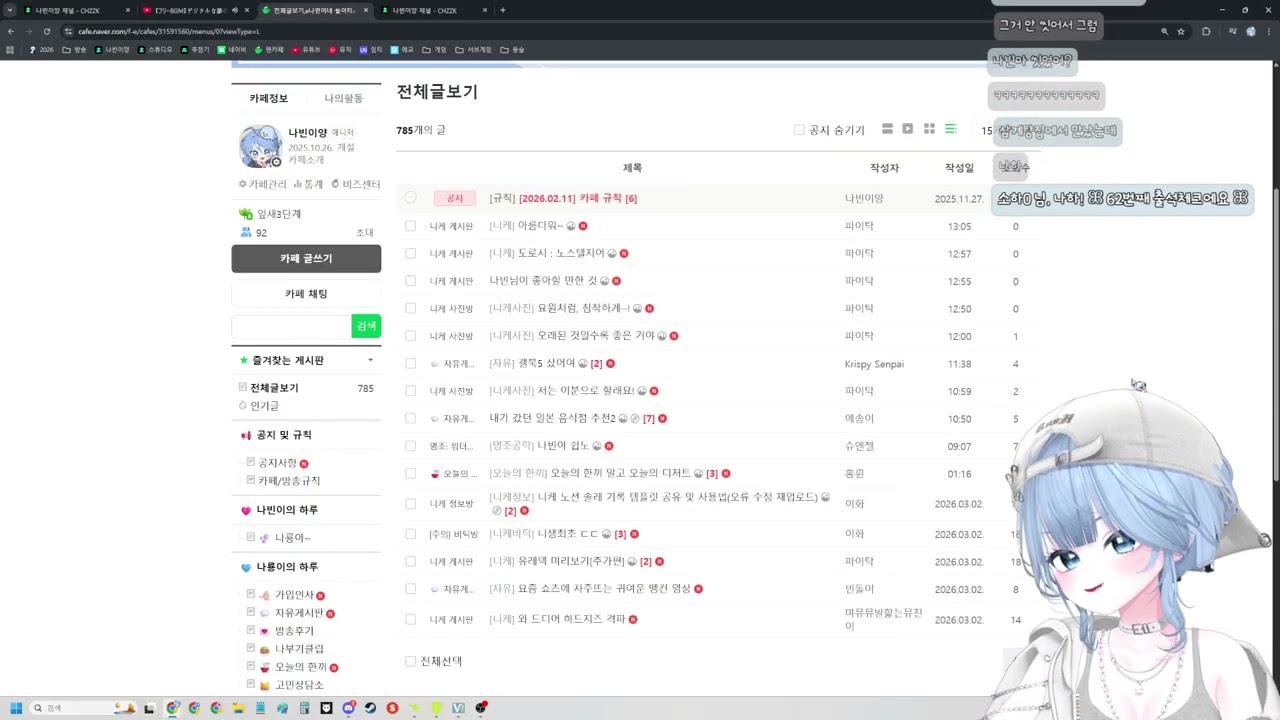The width and height of the screenshot is (1280, 720).
Task: Expand 즐겨찾는 게시판 dropdown arrow
Action: click(x=370, y=360)
